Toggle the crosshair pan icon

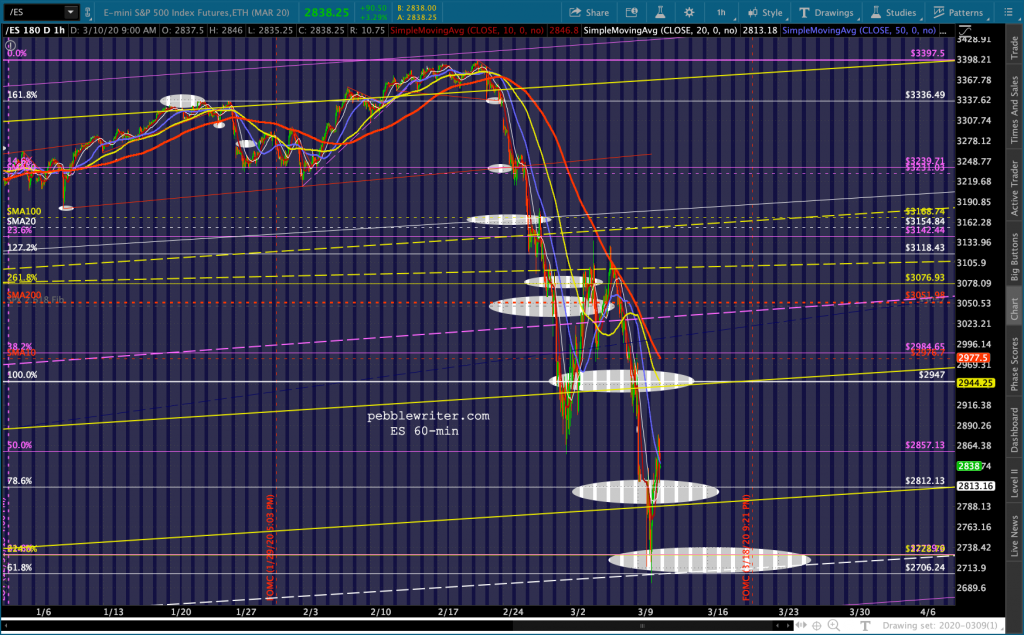click(x=816, y=625)
